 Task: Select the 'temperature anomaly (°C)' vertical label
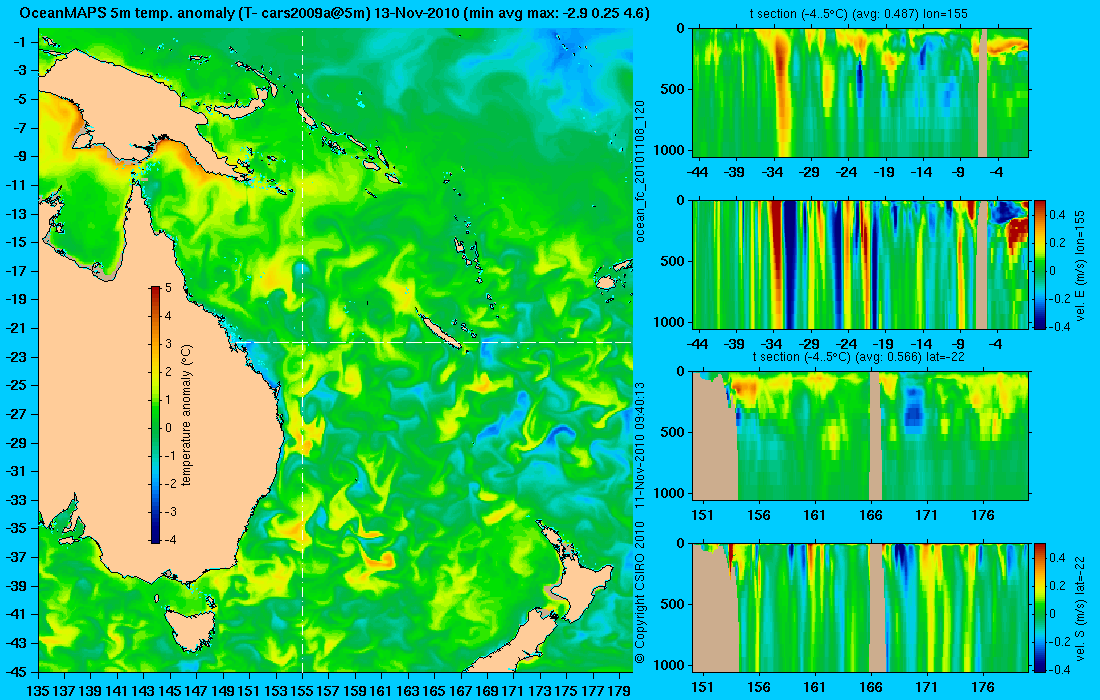pyautogui.click(x=187, y=415)
